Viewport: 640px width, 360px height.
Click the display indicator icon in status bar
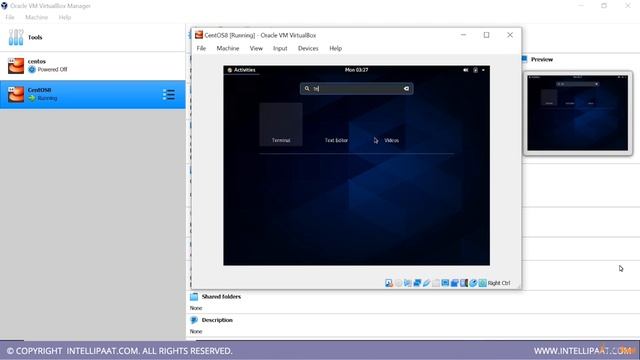[445, 283]
